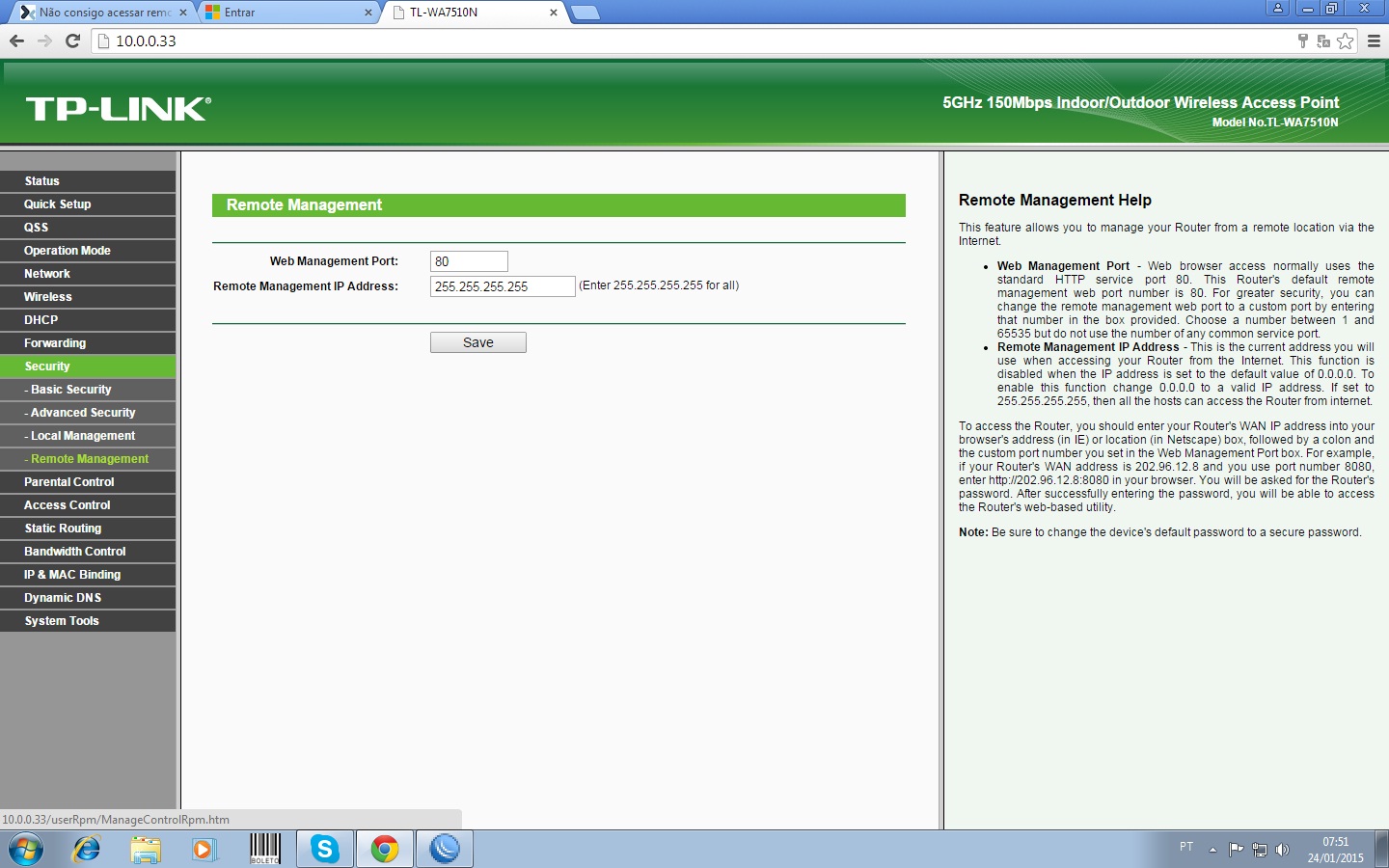1389x868 pixels.
Task: Go to the QSS page
Action: [x=88, y=228]
